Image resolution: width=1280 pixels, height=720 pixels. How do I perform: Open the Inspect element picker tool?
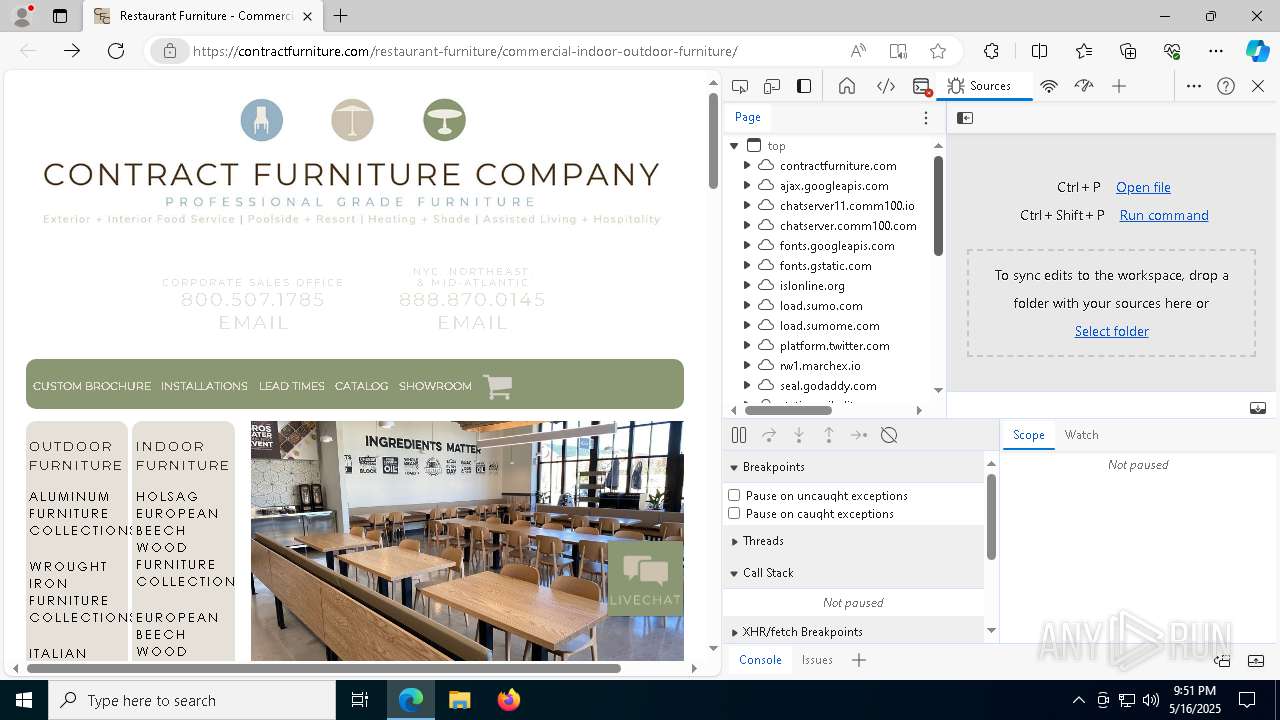(740, 86)
